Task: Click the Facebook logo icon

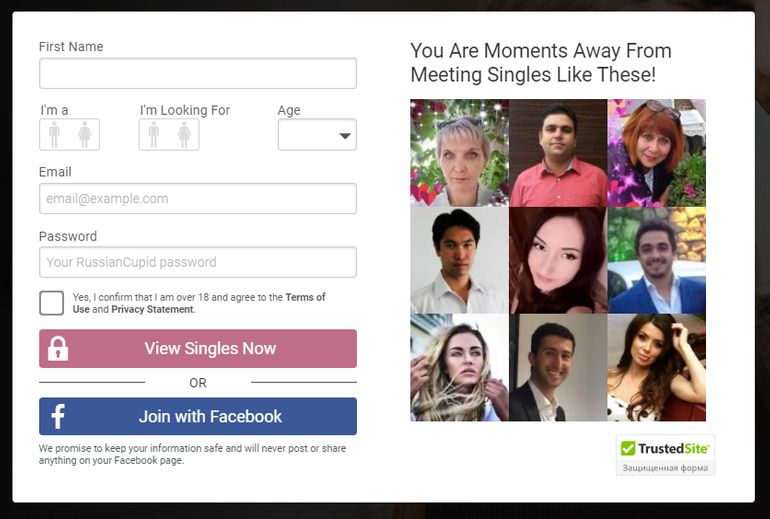Action: [x=58, y=416]
